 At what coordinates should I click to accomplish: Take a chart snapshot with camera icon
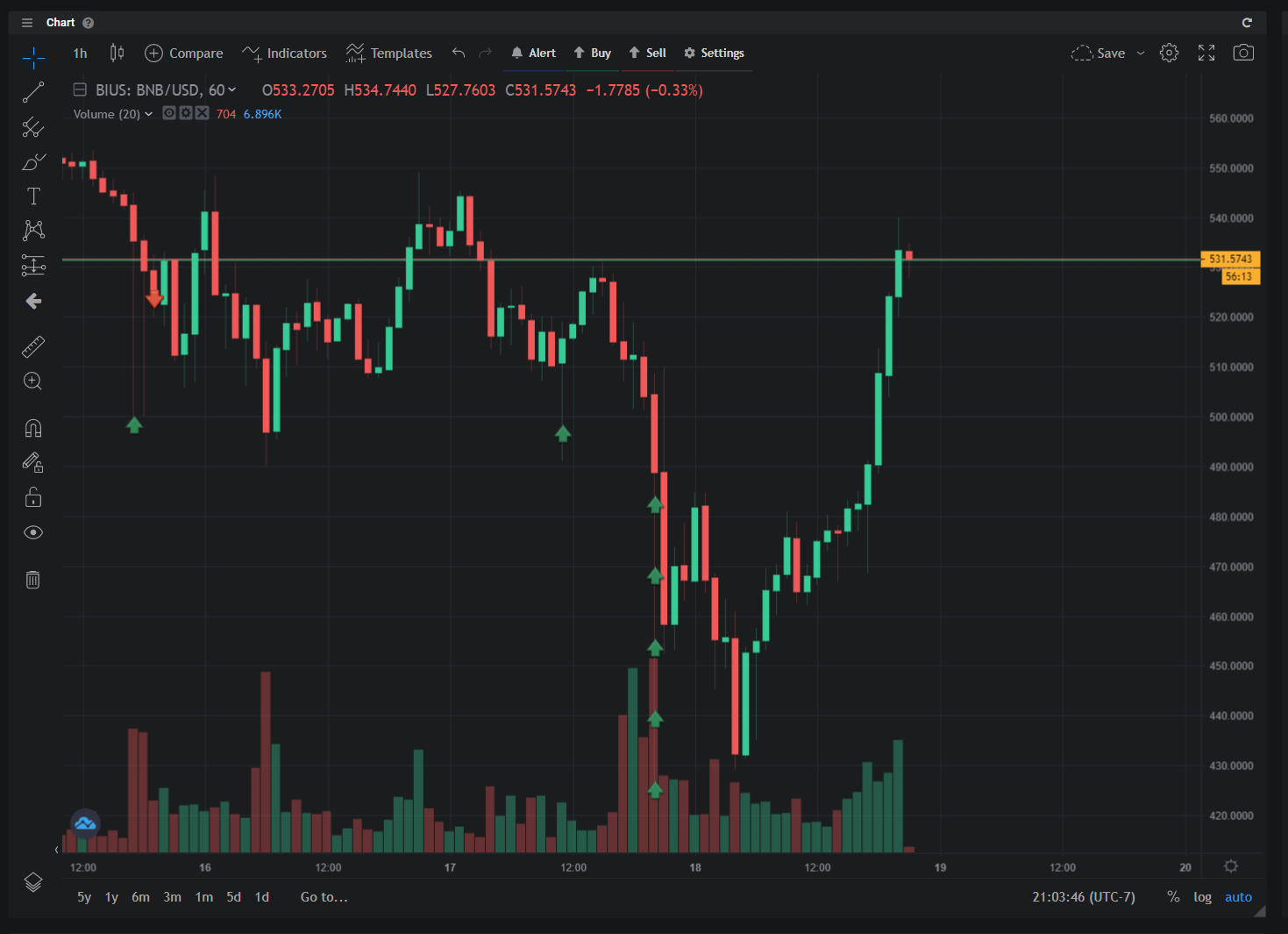[x=1242, y=53]
